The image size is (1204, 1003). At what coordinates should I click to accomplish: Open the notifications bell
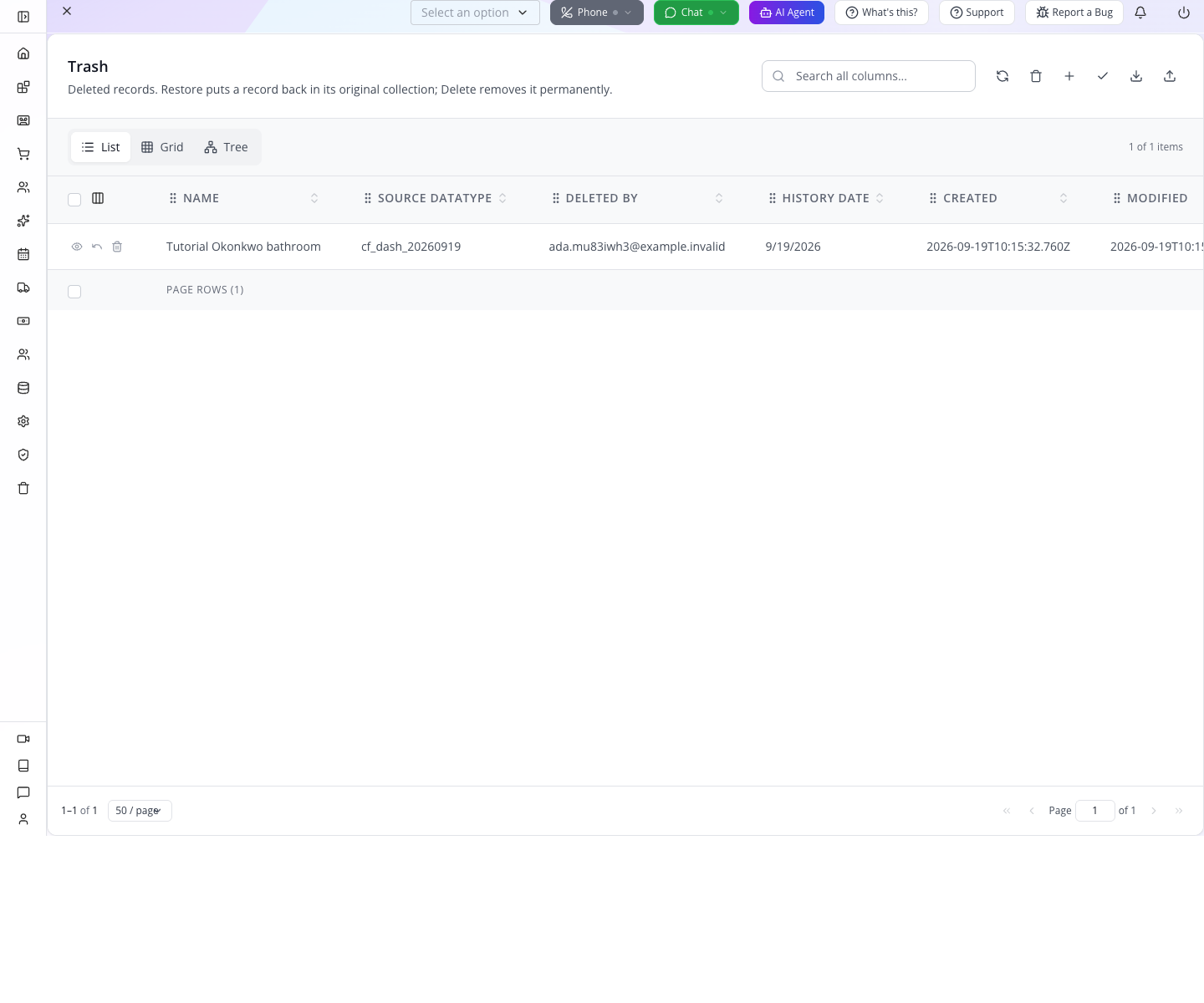(x=1140, y=13)
